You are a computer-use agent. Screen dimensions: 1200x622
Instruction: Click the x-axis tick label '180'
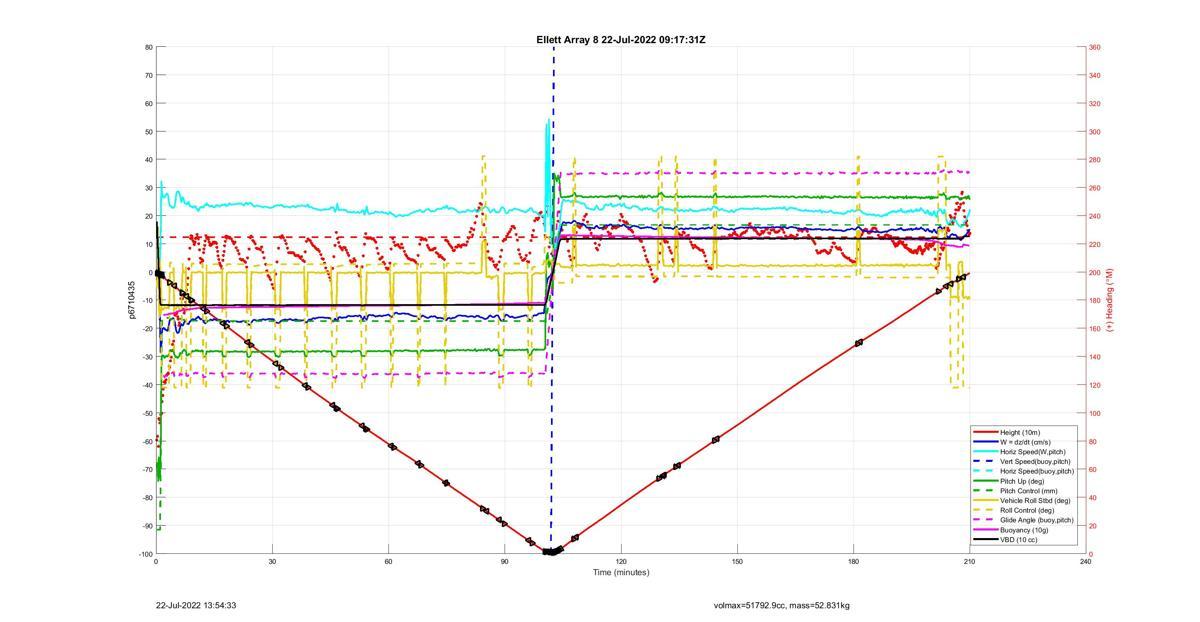853,562
